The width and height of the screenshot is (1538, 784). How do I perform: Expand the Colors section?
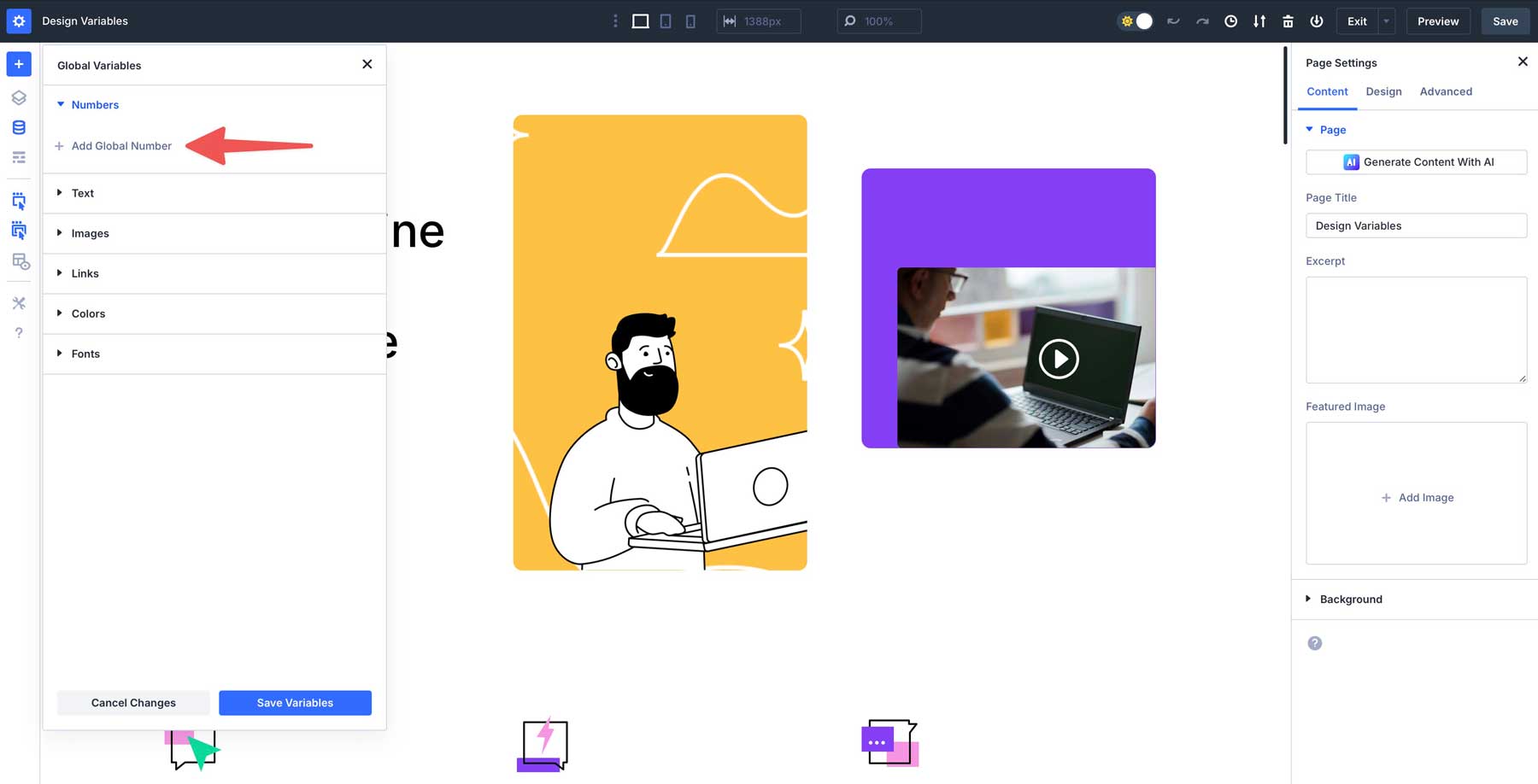(88, 313)
